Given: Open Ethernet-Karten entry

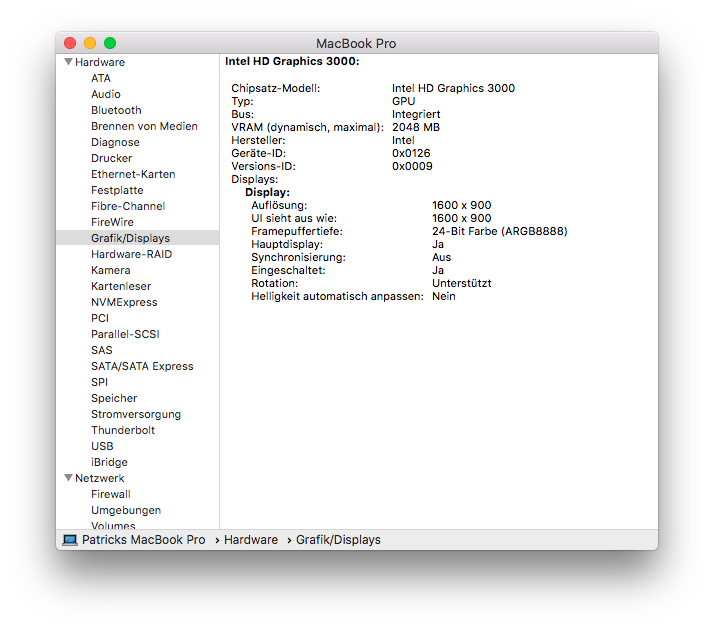Looking at the screenshot, I should coord(133,174).
